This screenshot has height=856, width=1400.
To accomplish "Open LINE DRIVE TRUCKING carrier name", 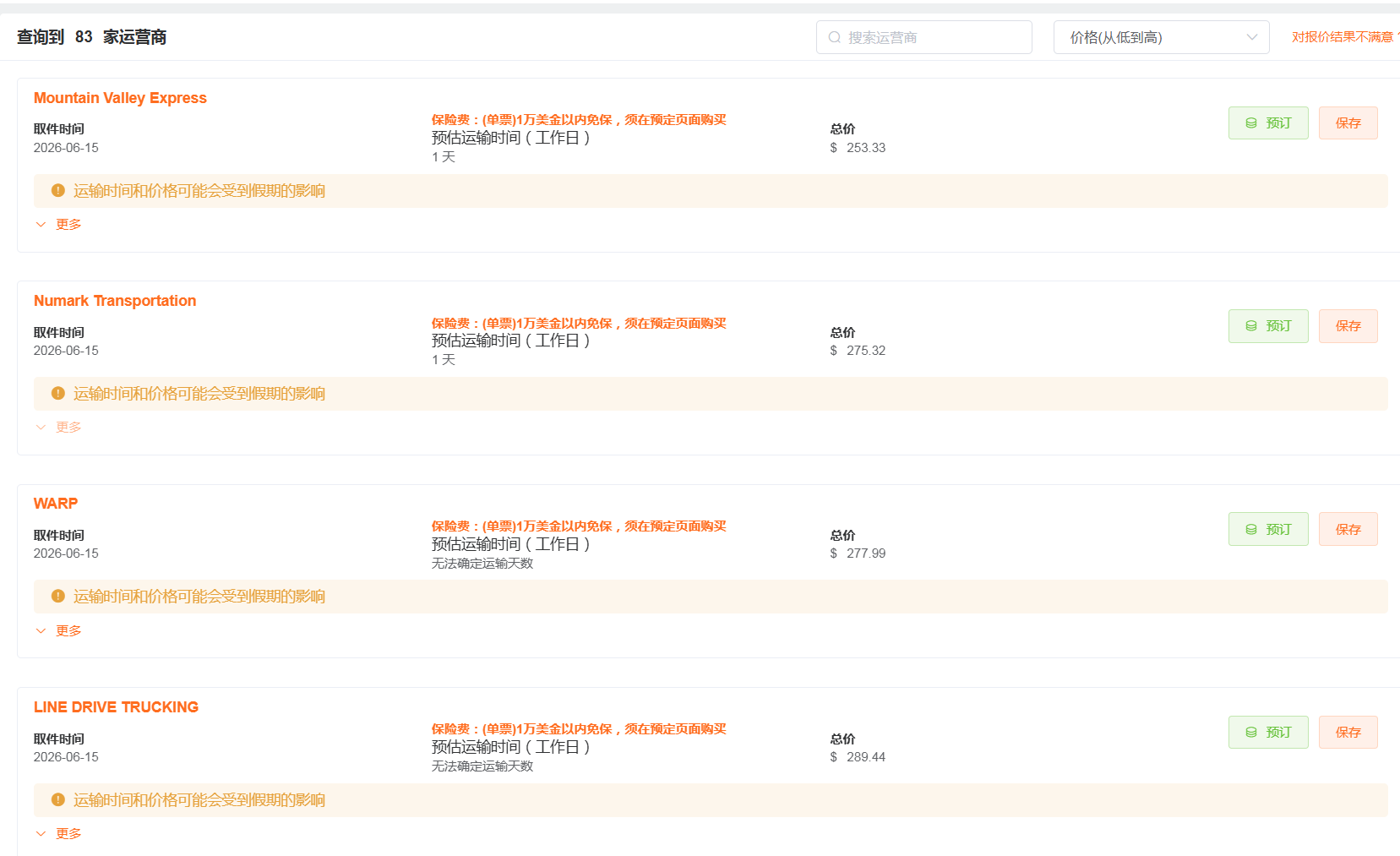I will (x=116, y=707).
